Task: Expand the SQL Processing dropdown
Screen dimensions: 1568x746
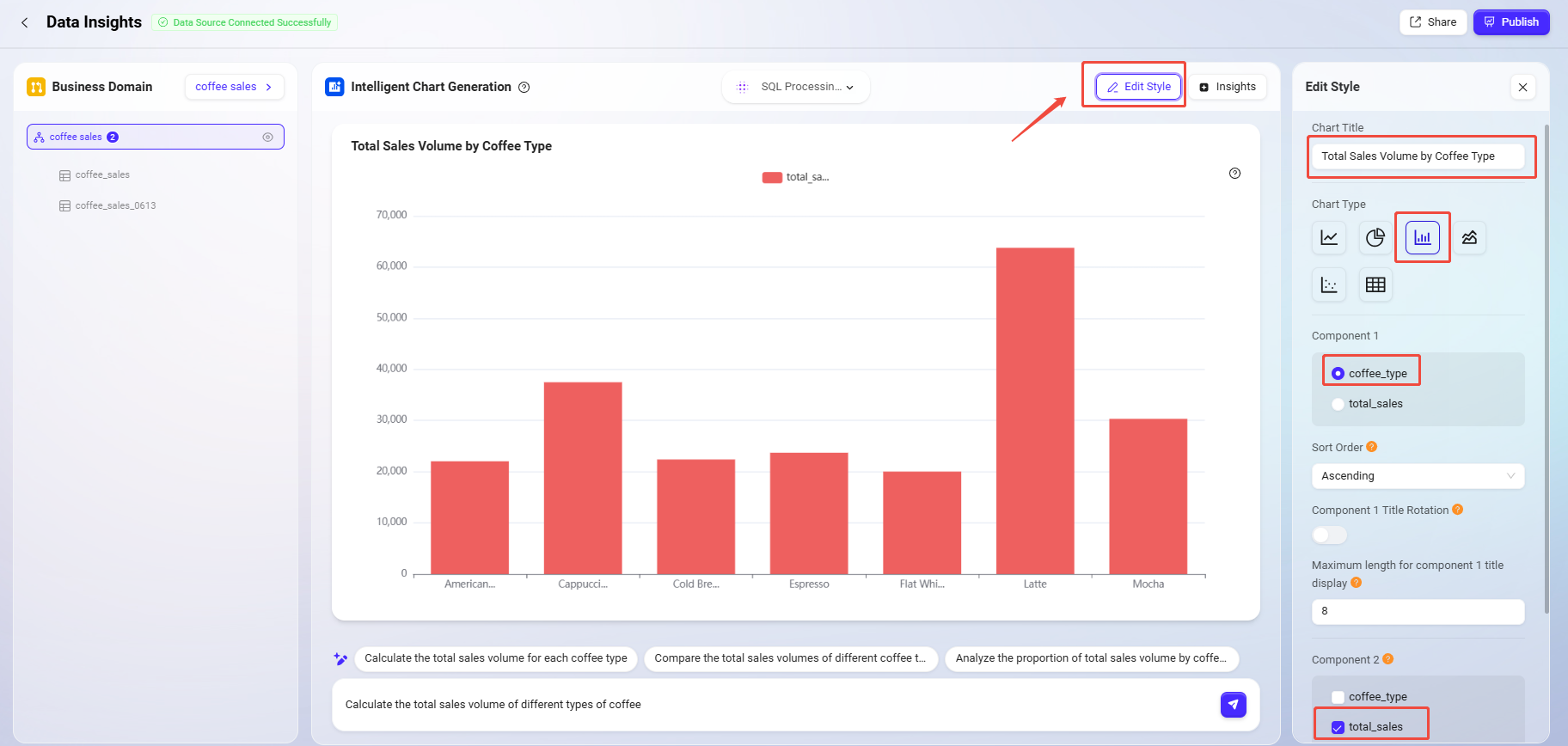Action: [x=796, y=87]
